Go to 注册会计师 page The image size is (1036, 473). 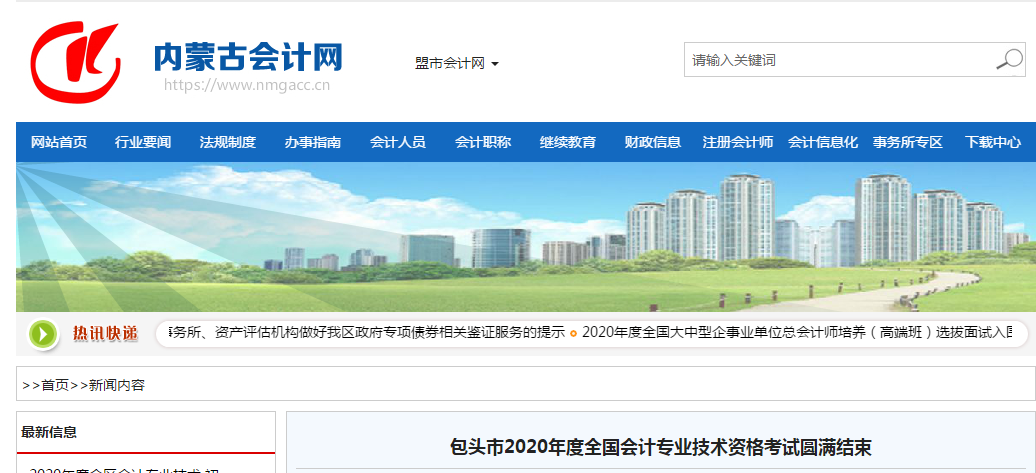[738, 142]
